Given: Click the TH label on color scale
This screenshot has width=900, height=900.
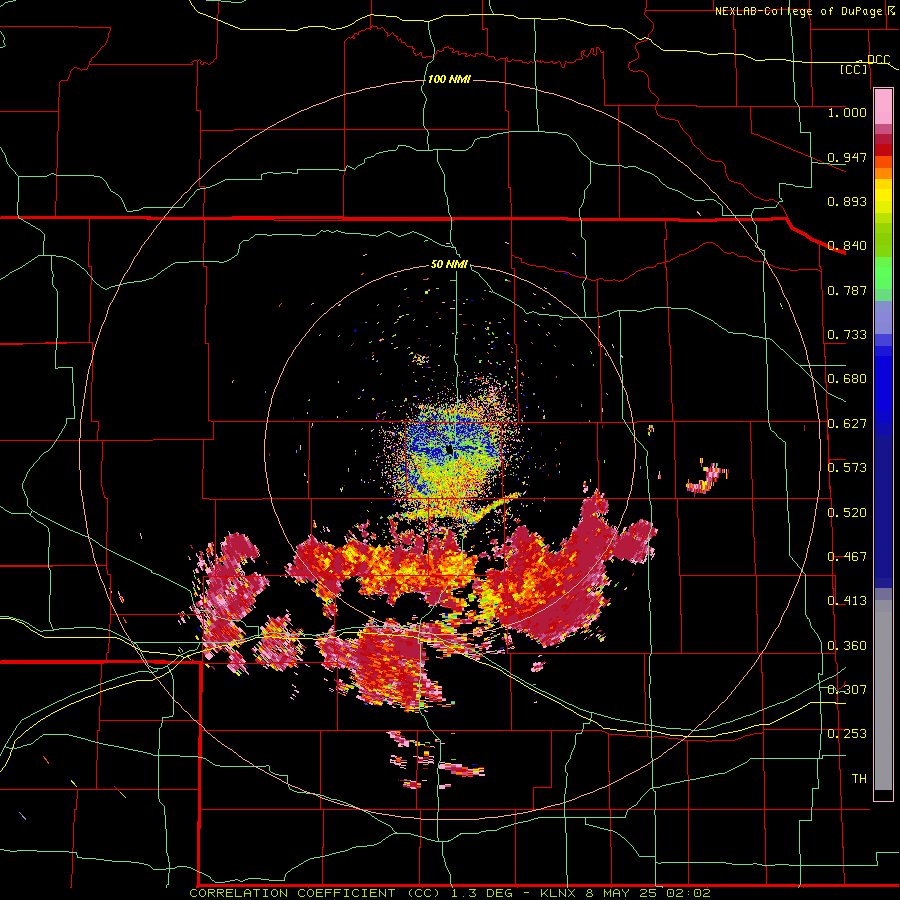Looking at the screenshot, I should [x=859, y=779].
